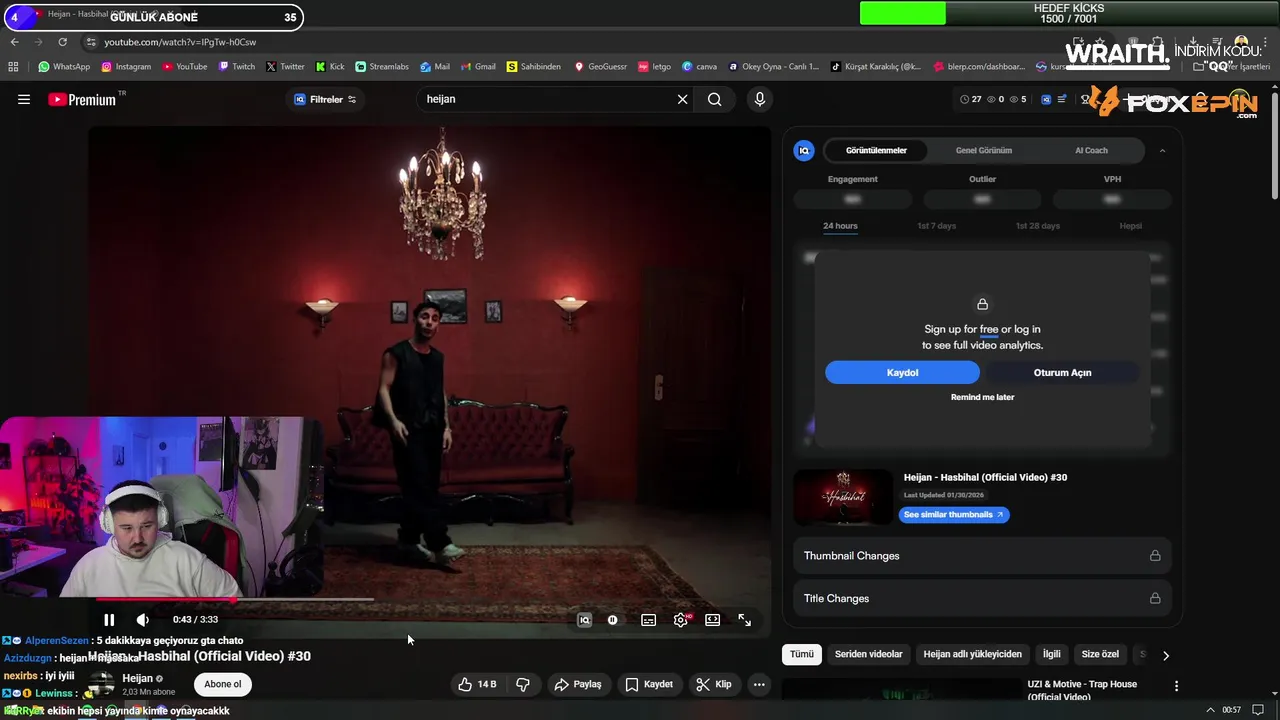Screen dimensions: 1280x720
Task: Mute the video volume icon
Action: pos(143,620)
